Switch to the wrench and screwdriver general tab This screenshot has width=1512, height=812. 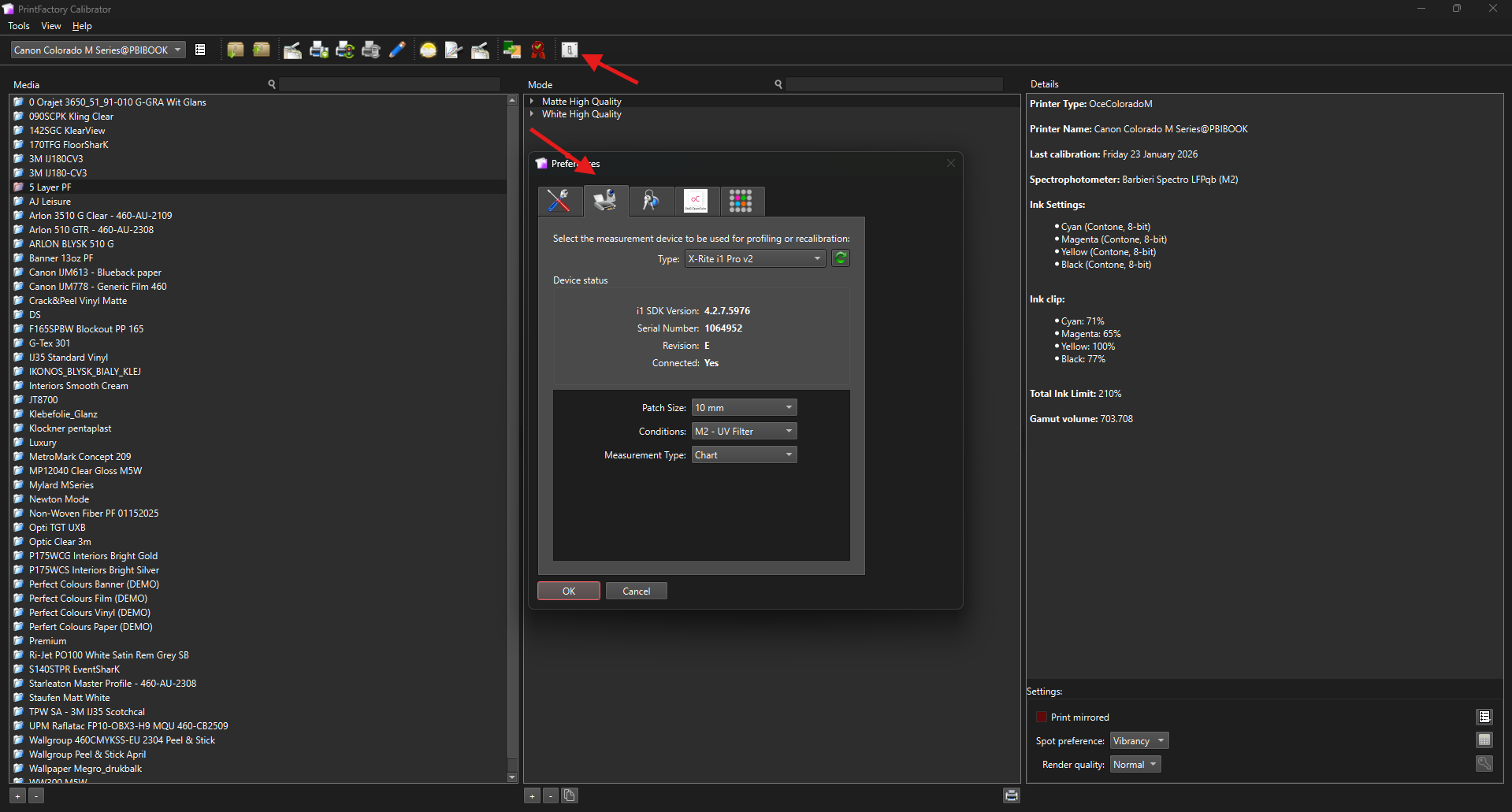pyautogui.click(x=559, y=202)
